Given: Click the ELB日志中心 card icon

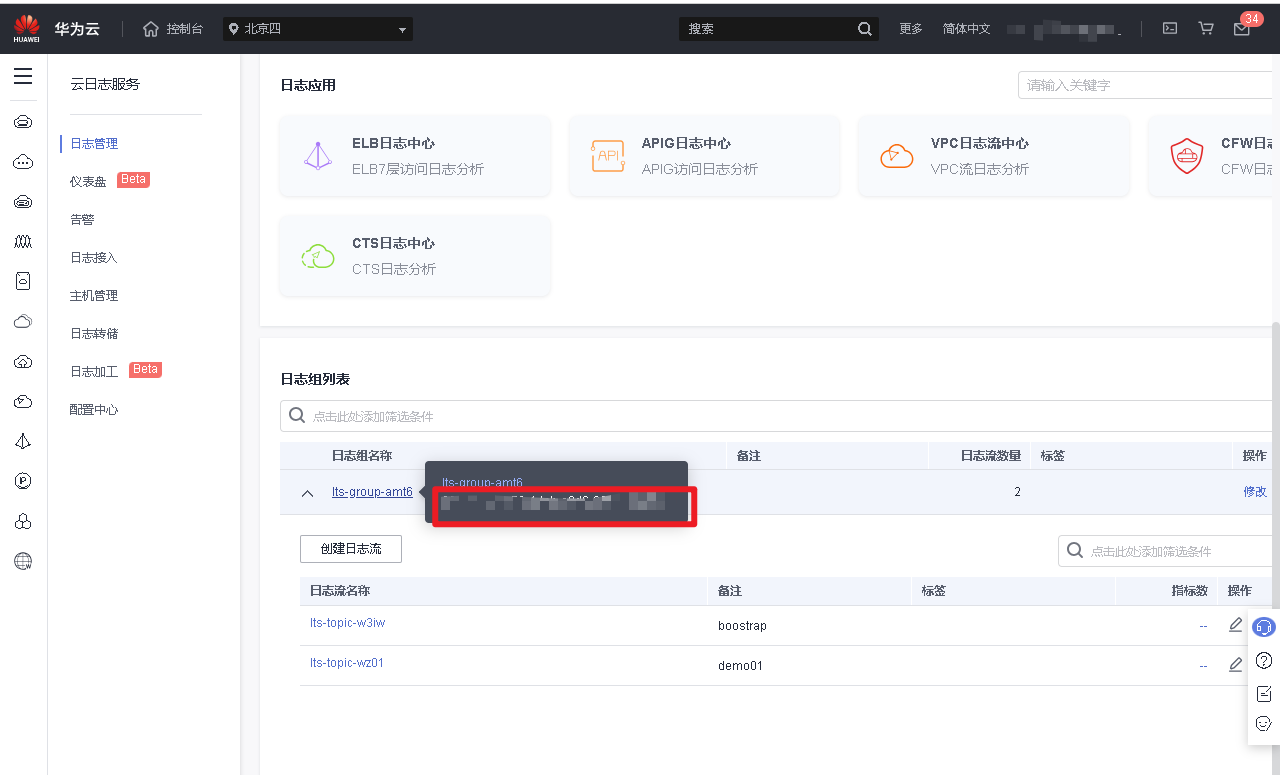Looking at the screenshot, I should (318, 156).
